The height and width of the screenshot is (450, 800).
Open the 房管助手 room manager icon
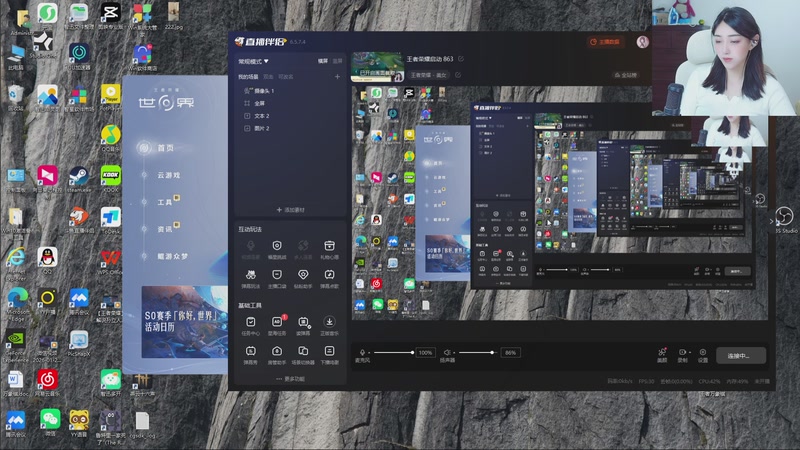point(277,351)
